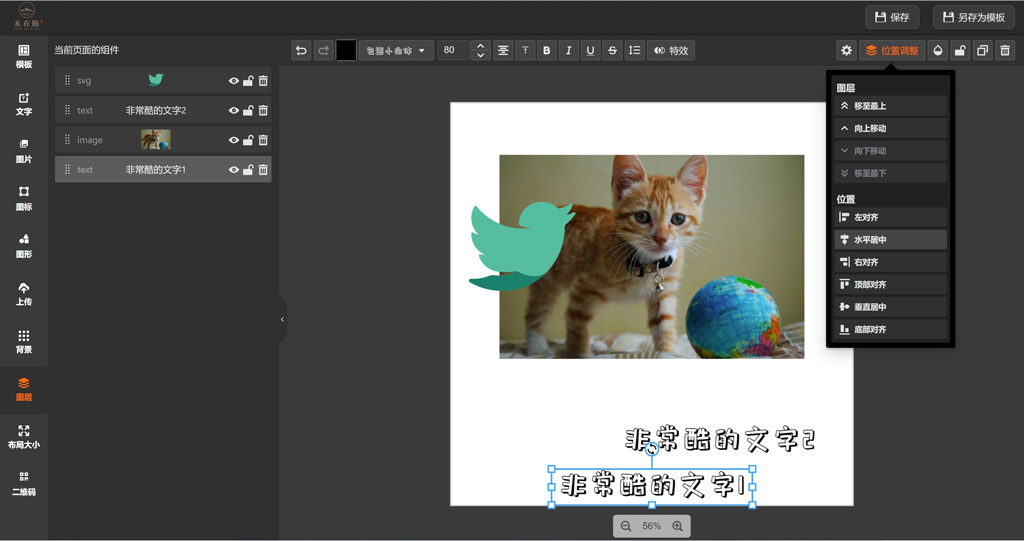Choose 底部对齐 align bottom
This screenshot has width=1024, height=541.
tap(890, 329)
